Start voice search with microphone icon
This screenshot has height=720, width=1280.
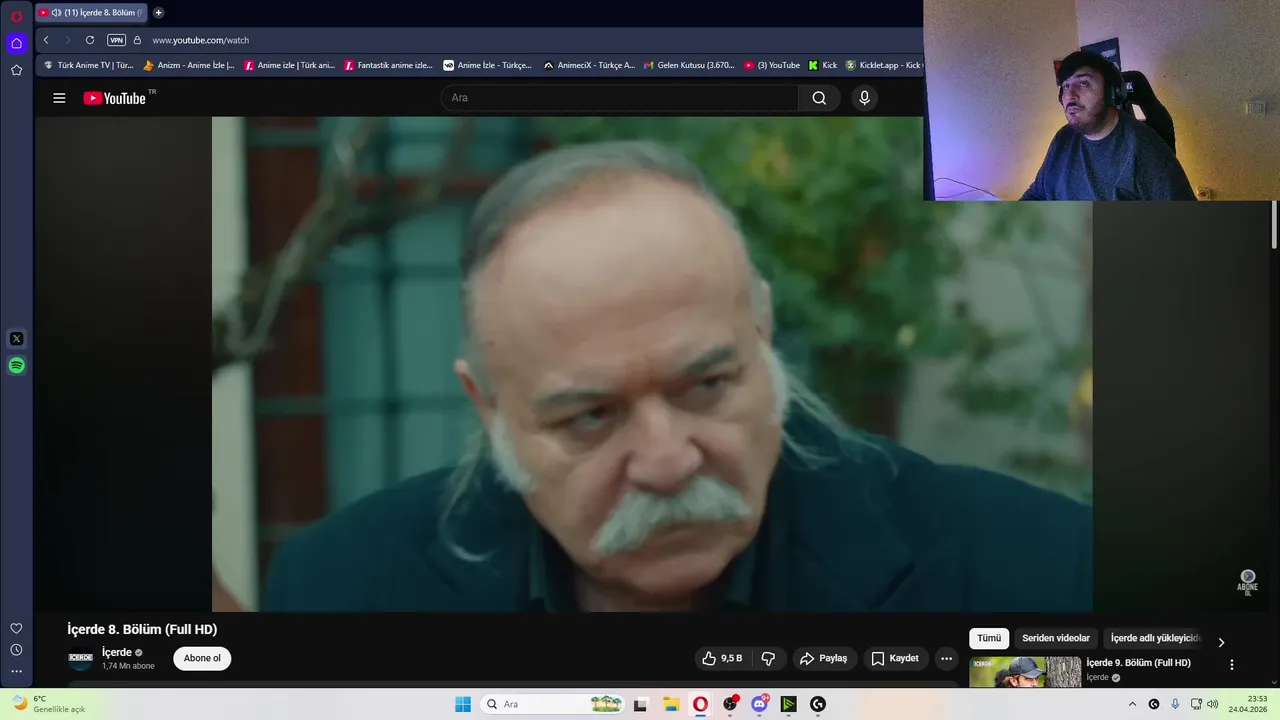(x=865, y=98)
